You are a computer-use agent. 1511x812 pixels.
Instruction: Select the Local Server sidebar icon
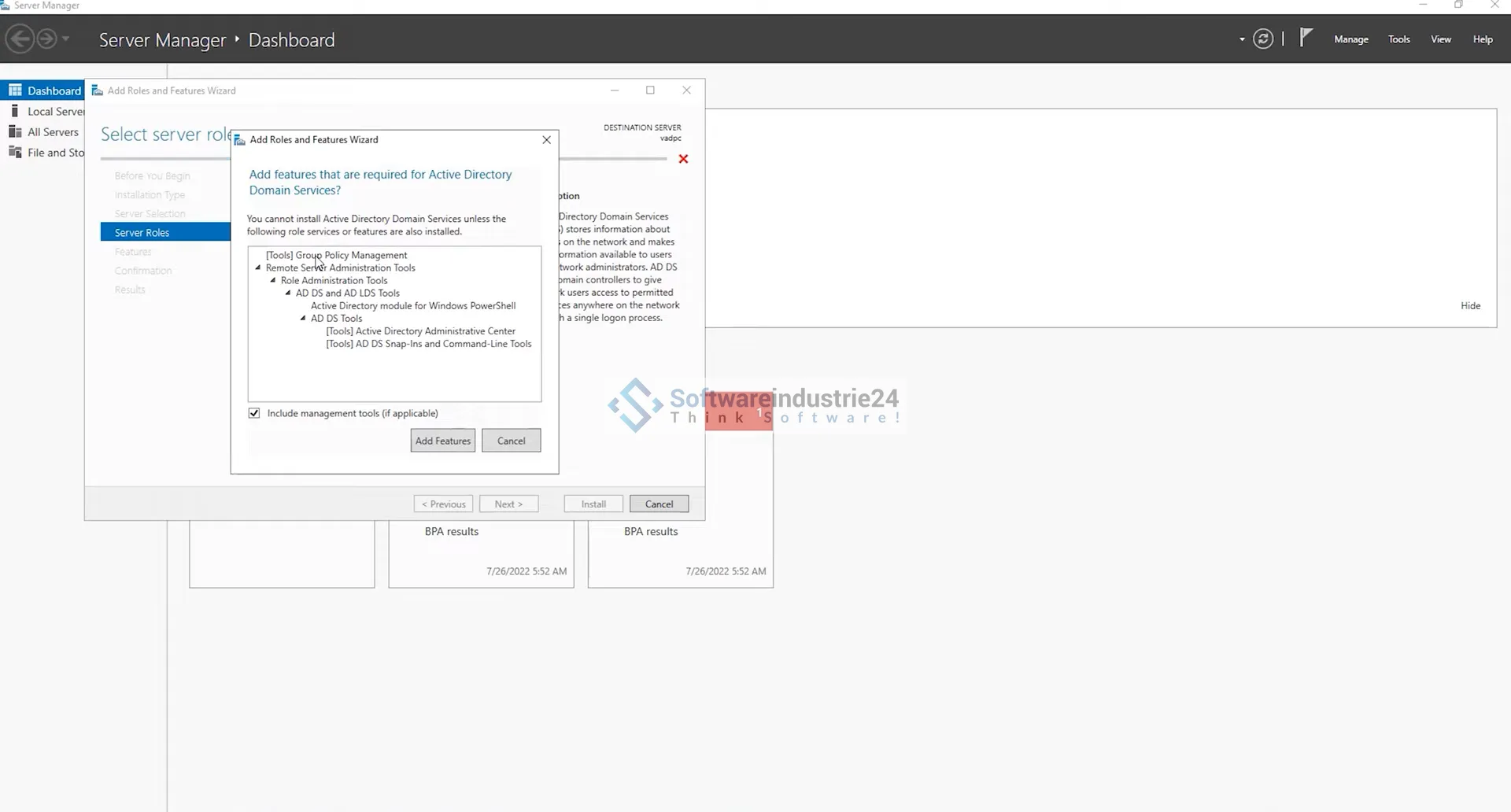point(15,111)
